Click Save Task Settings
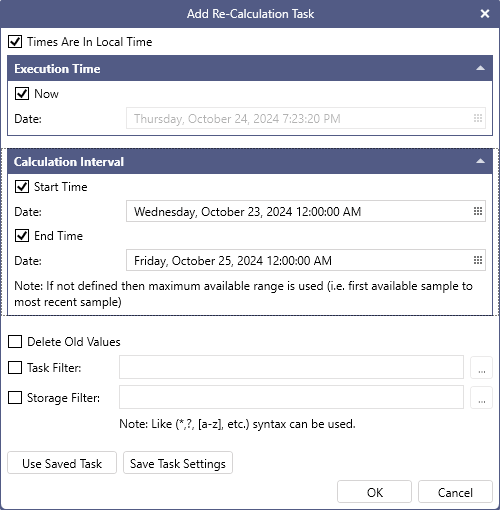This screenshot has width=500, height=510. 178,463
